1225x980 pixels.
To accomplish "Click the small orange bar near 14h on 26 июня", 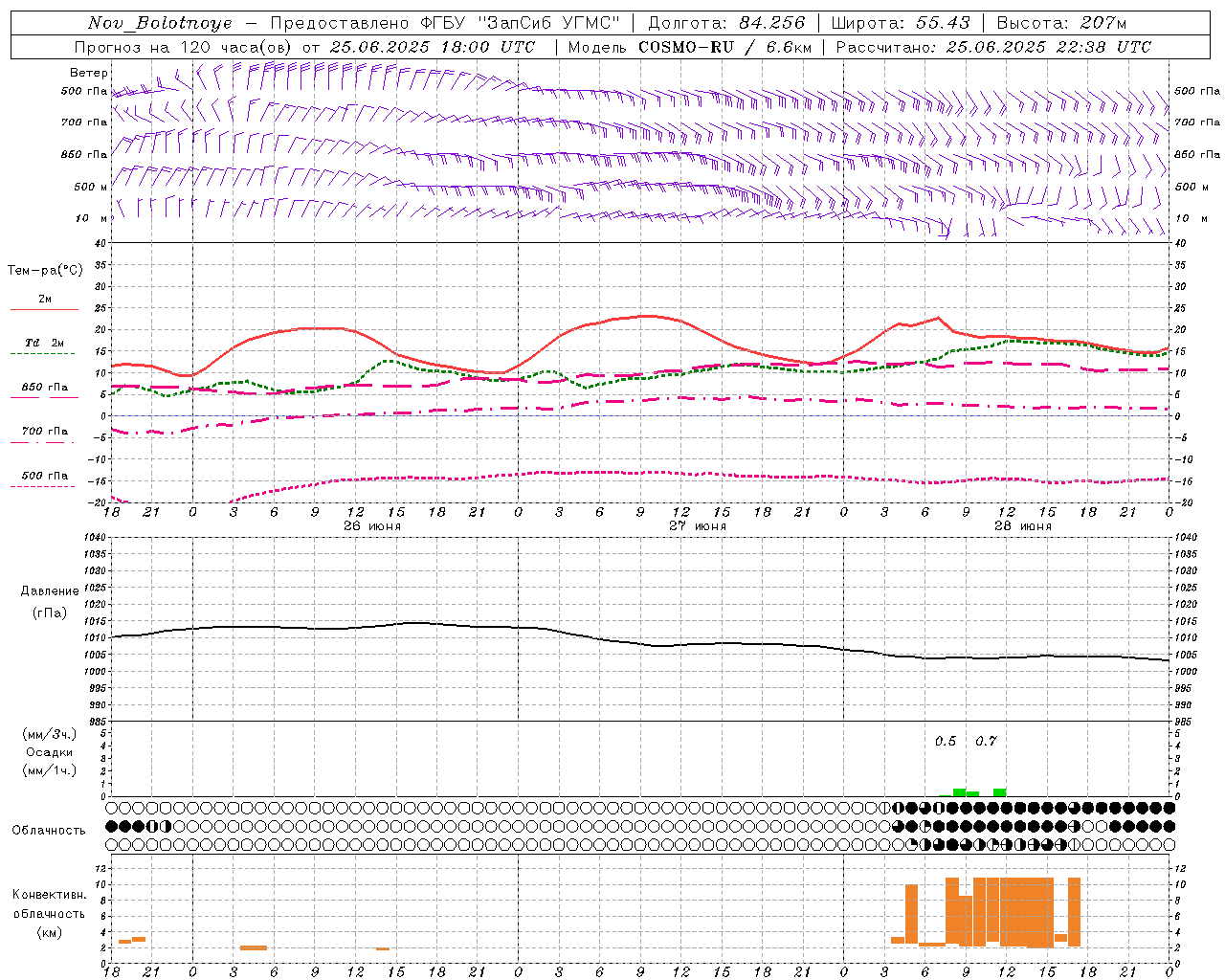I will 383,948.
